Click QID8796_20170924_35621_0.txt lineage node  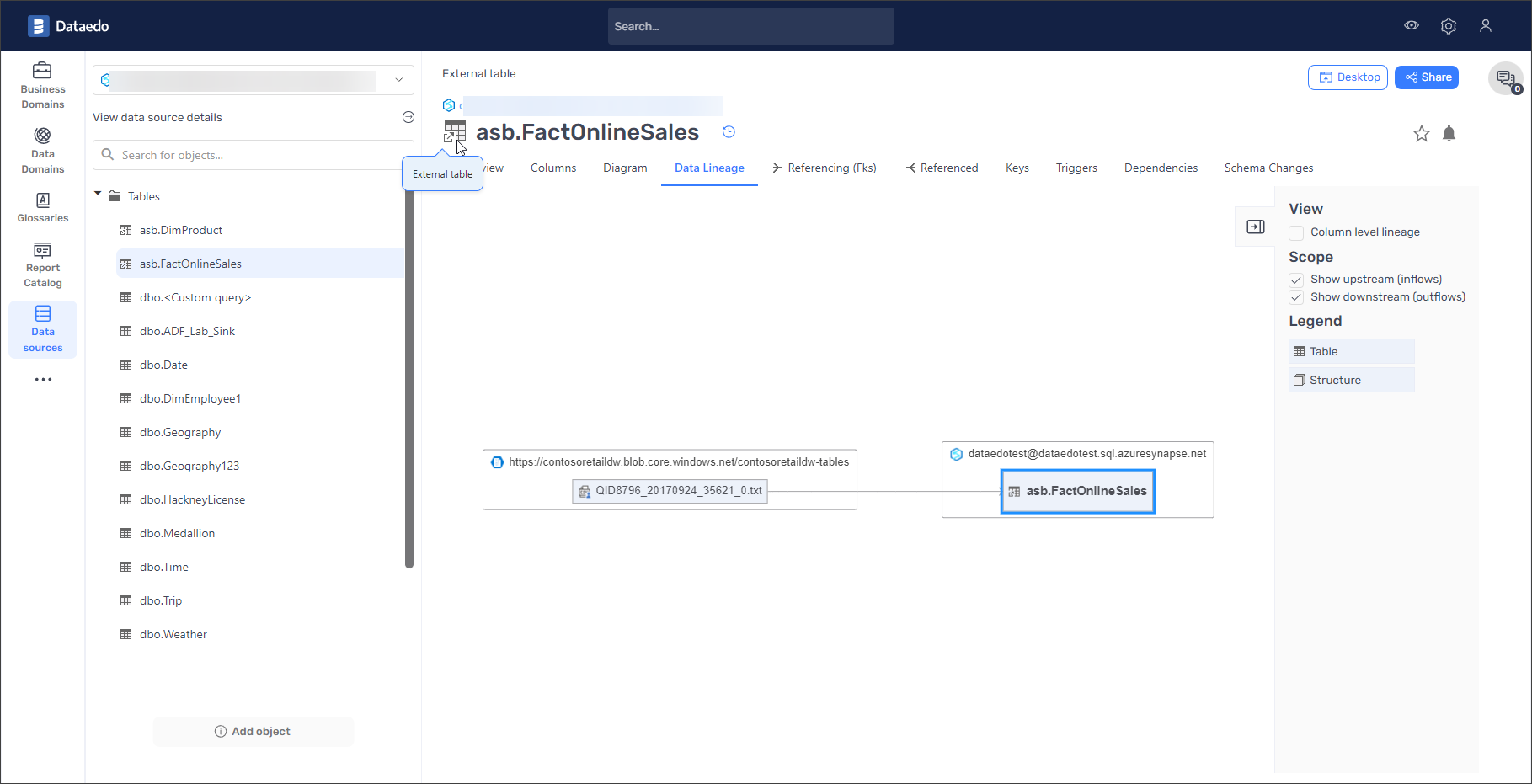(x=670, y=491)
